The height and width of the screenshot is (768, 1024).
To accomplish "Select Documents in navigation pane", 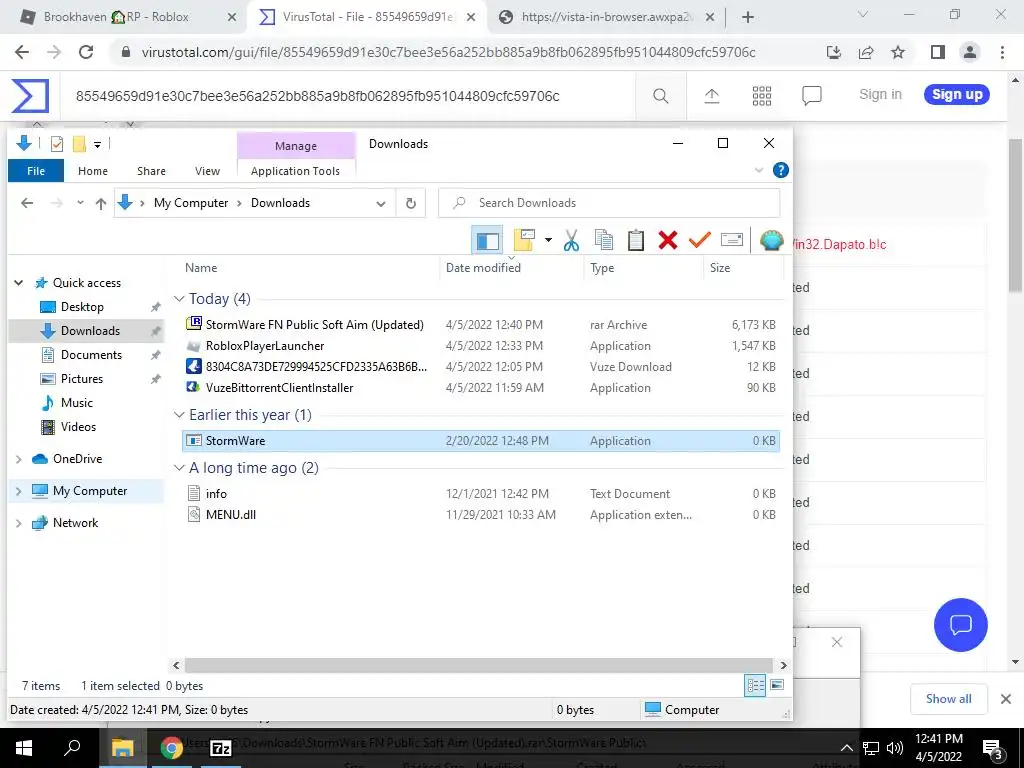I will pyautogui.click(x=91, y=355).
